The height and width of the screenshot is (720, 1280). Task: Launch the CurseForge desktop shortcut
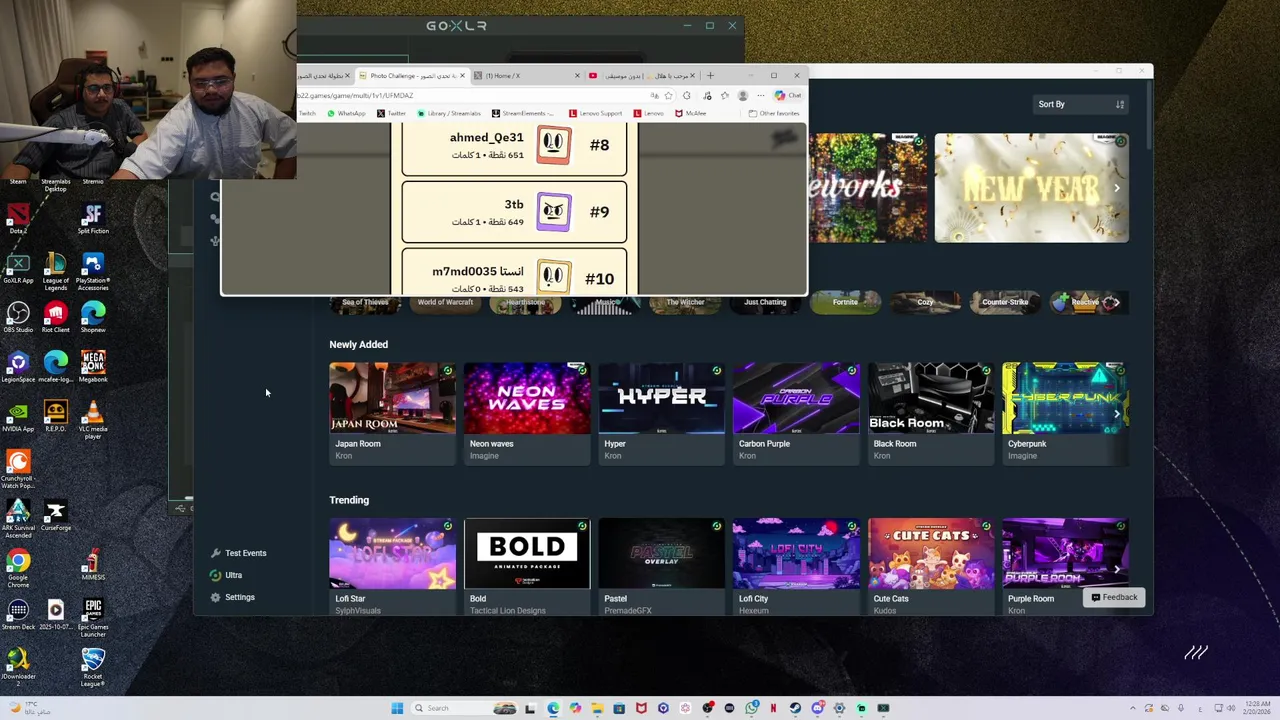(56, 516)
